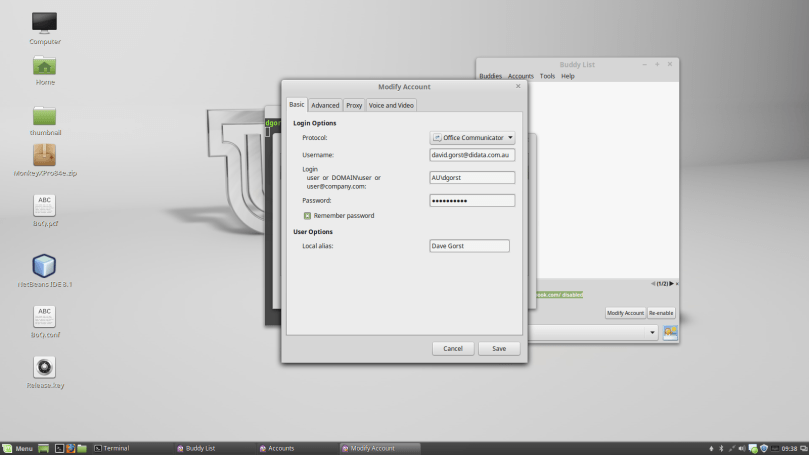This screenshot has height=455, width=809.
Task: Switch to Buddy List window in taskbar
Action: coord(214,448)
